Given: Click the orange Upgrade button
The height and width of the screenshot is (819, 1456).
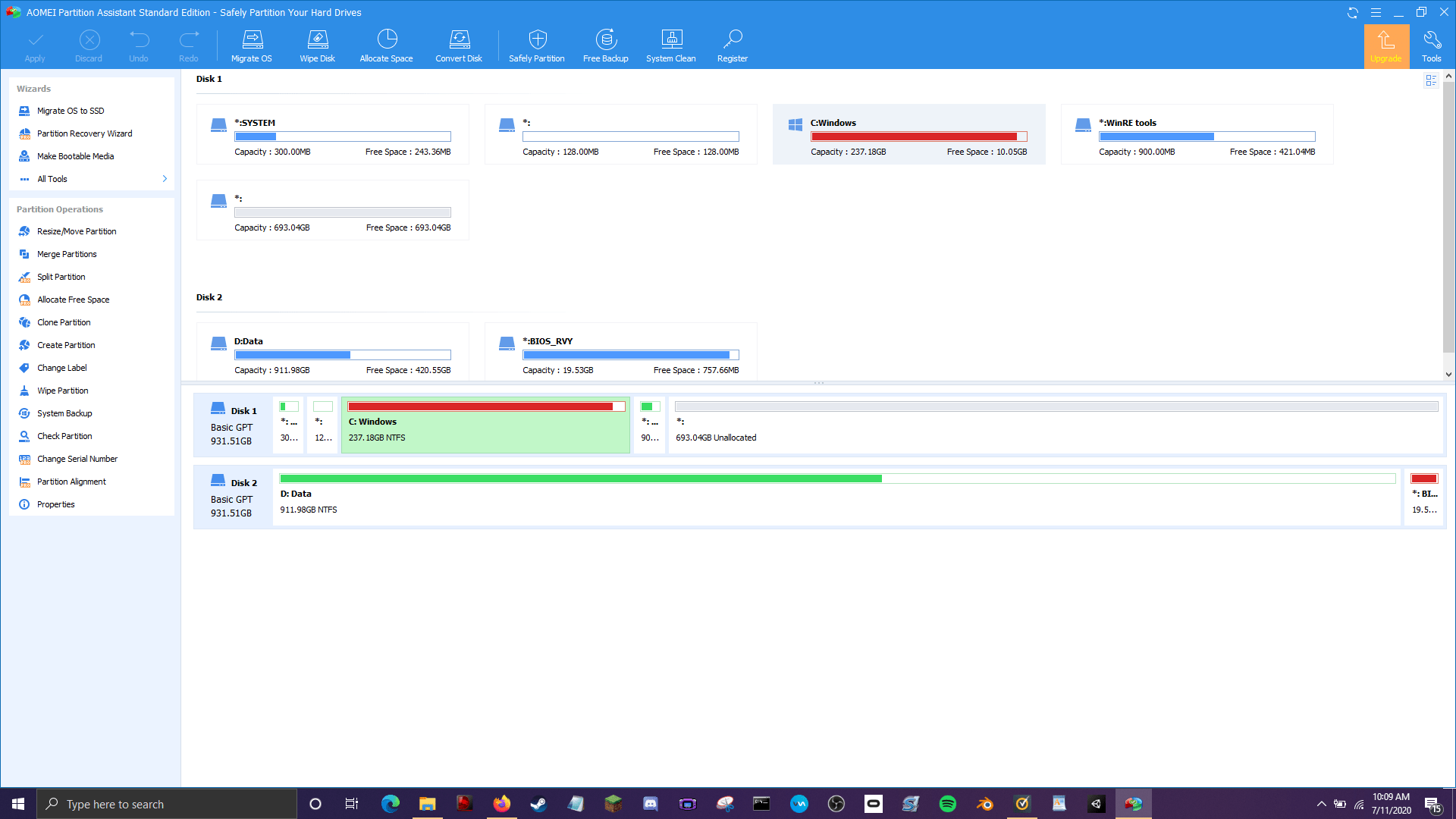Looking at the screenshot, I should [x=1386, y=45].
